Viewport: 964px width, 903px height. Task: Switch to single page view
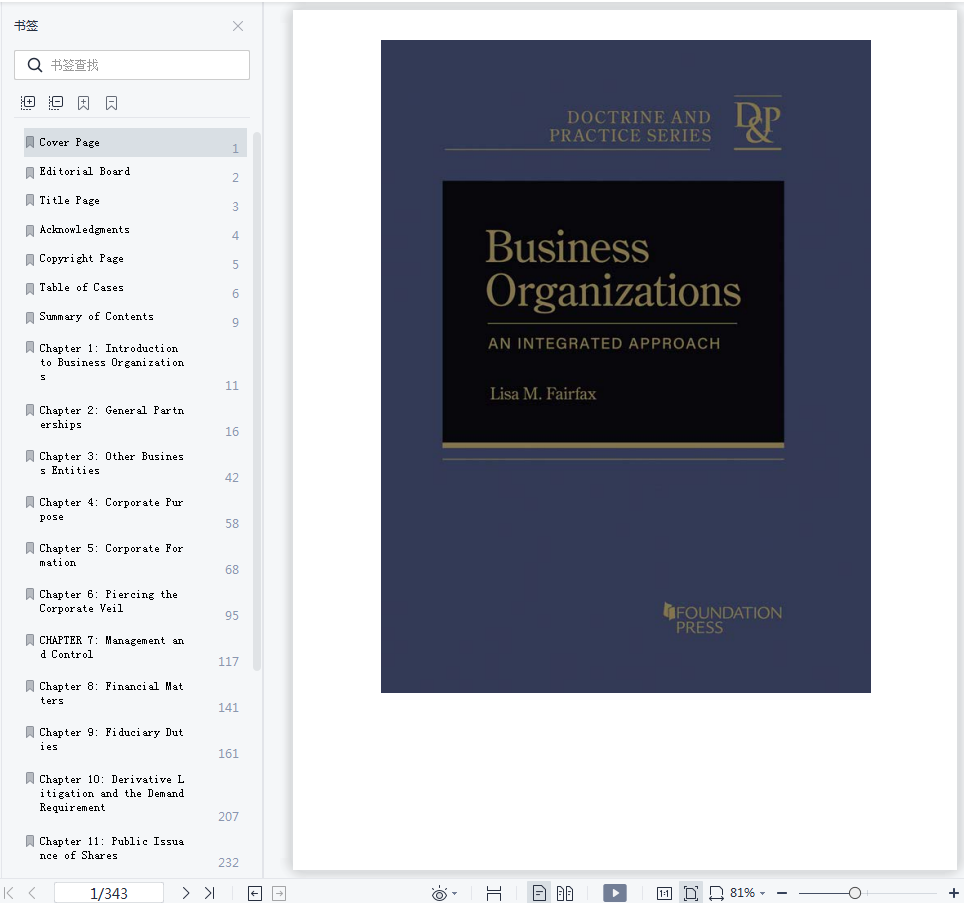pyautogui.click(x=539, y=893)
